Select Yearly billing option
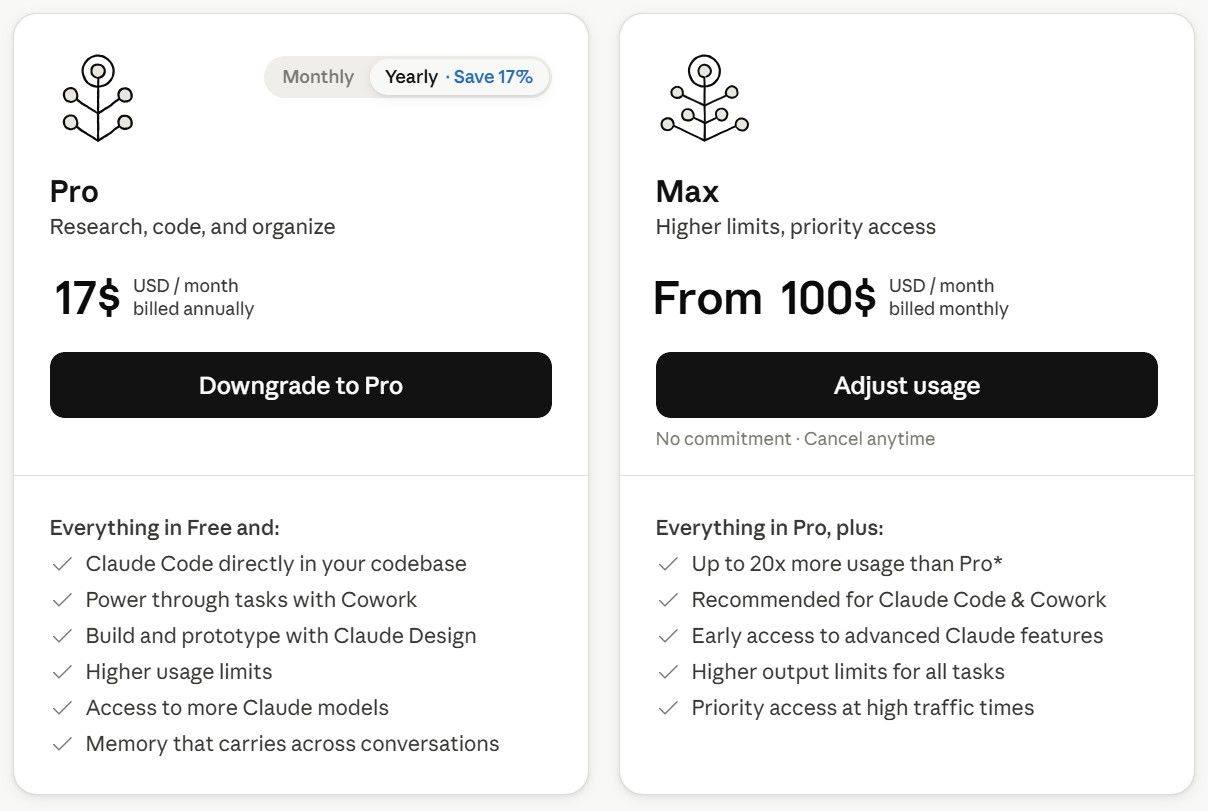Image resolution: width=1208 pixels, height=811 pixels. [411, 77]
